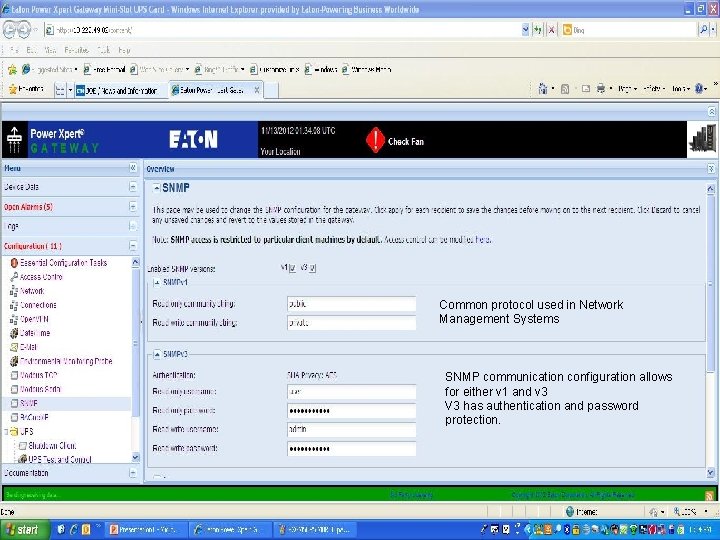Open the Free Hotmail favorites link
This screenshot has width=720, height=540.
(x=105, y=70)
